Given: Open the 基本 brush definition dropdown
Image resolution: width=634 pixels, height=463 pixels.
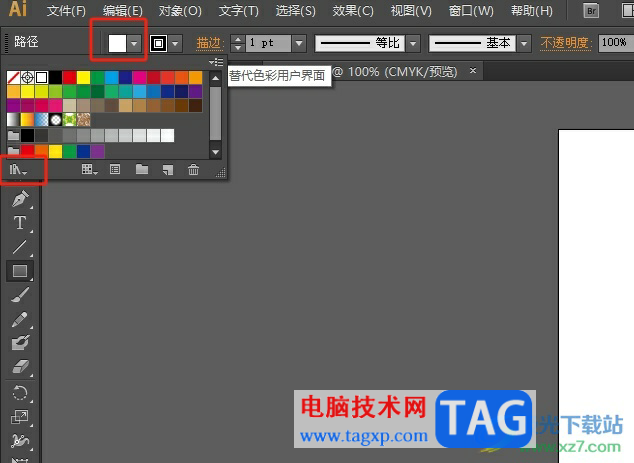Looking at the screenshot, I should click(x=524, y=43).
